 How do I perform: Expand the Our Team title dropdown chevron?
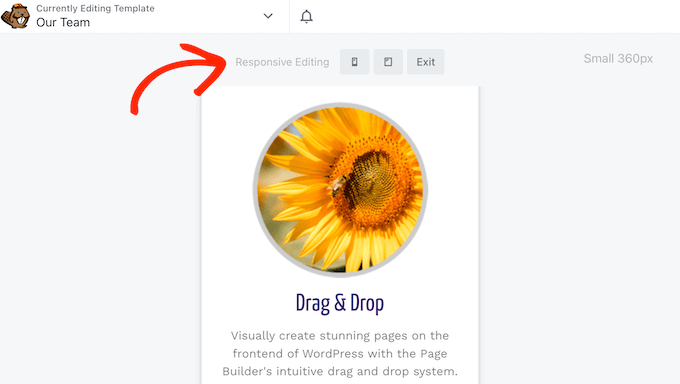(x=268, y=16)
